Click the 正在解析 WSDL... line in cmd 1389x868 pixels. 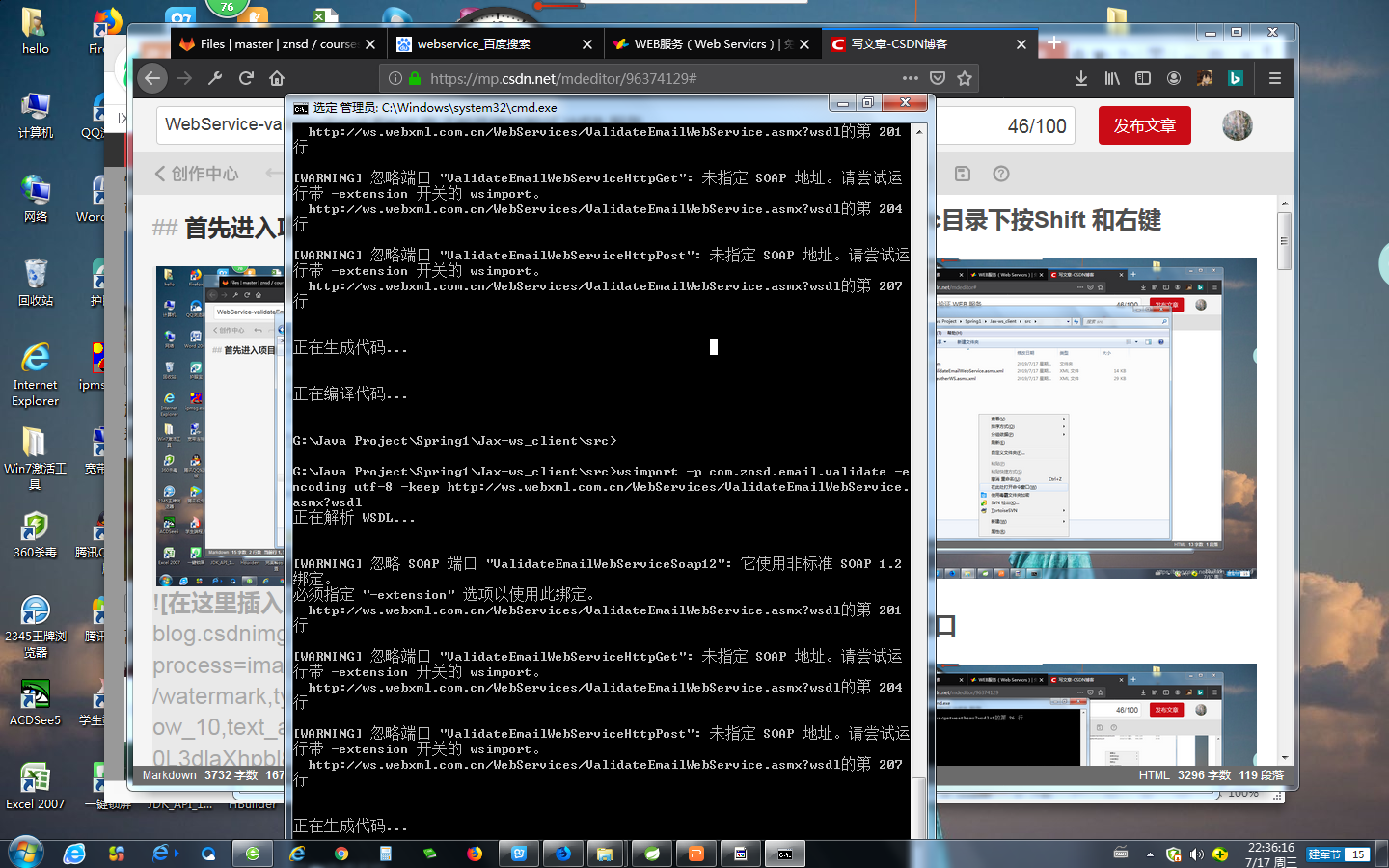(x=354, y=517)
